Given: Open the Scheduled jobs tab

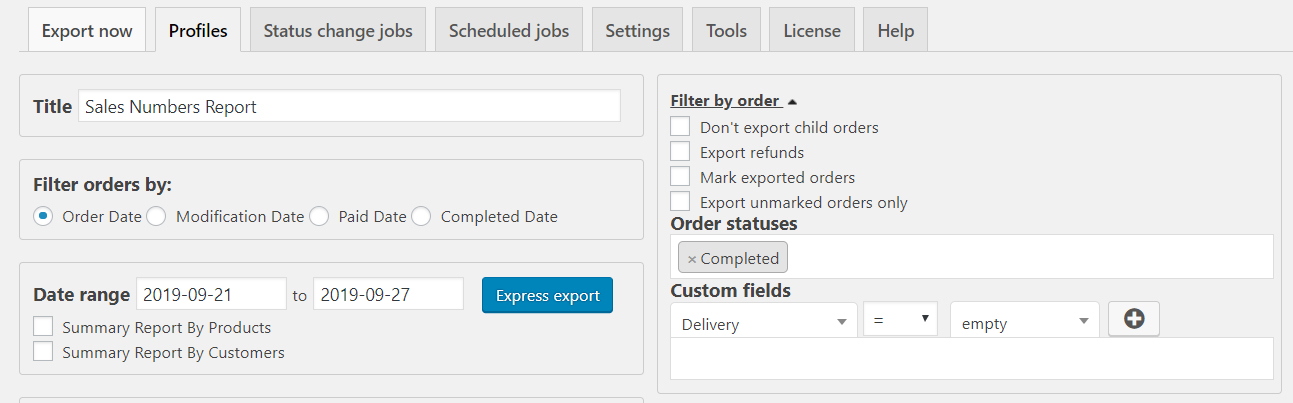Looking at the screenshot, I should click(509, 30).
